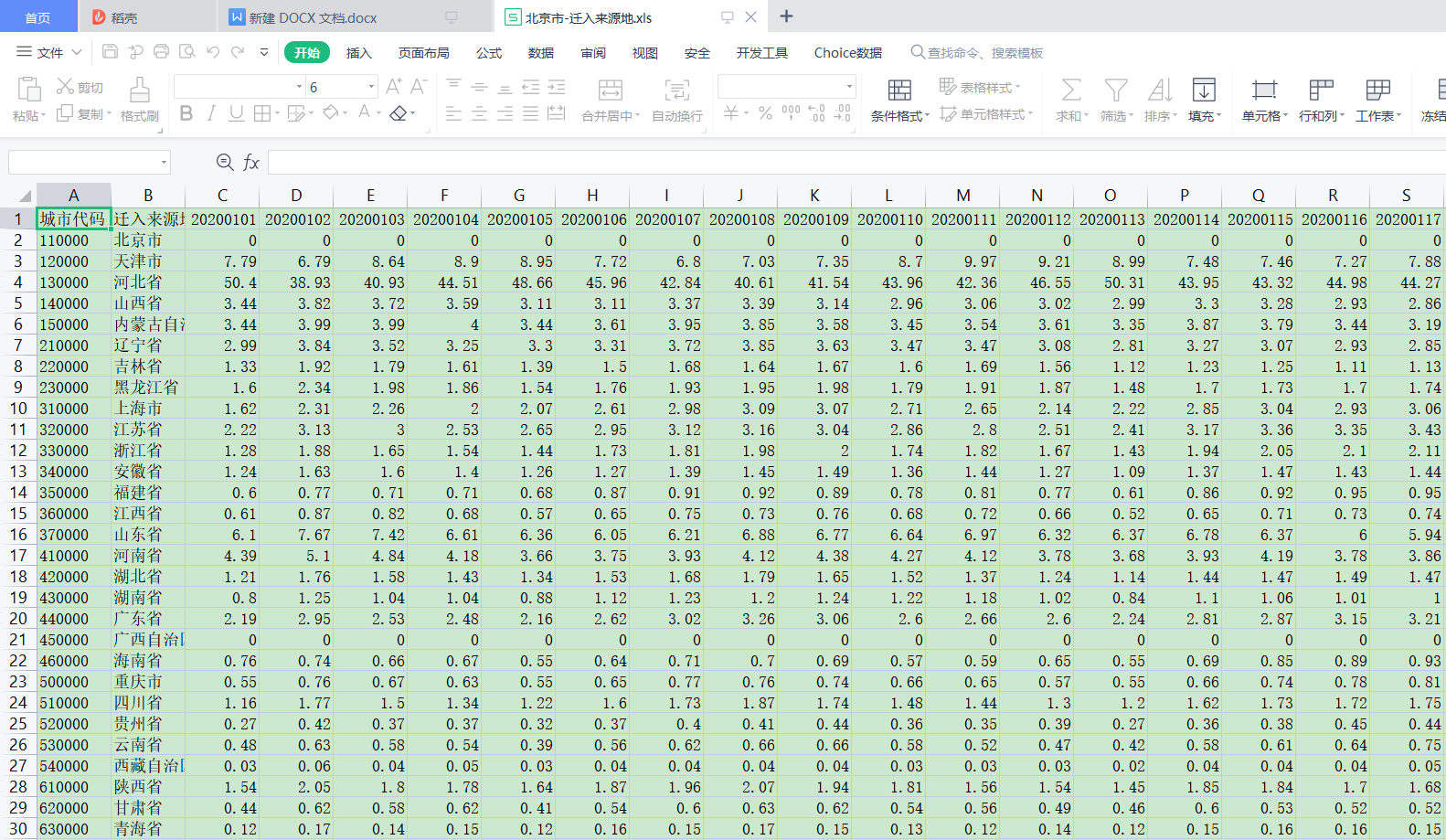Image resolution: width=1446 pixels, height=840 pixels.
Task: Open the Insert (插入) ribbon tab
Action: coord(358,53)
